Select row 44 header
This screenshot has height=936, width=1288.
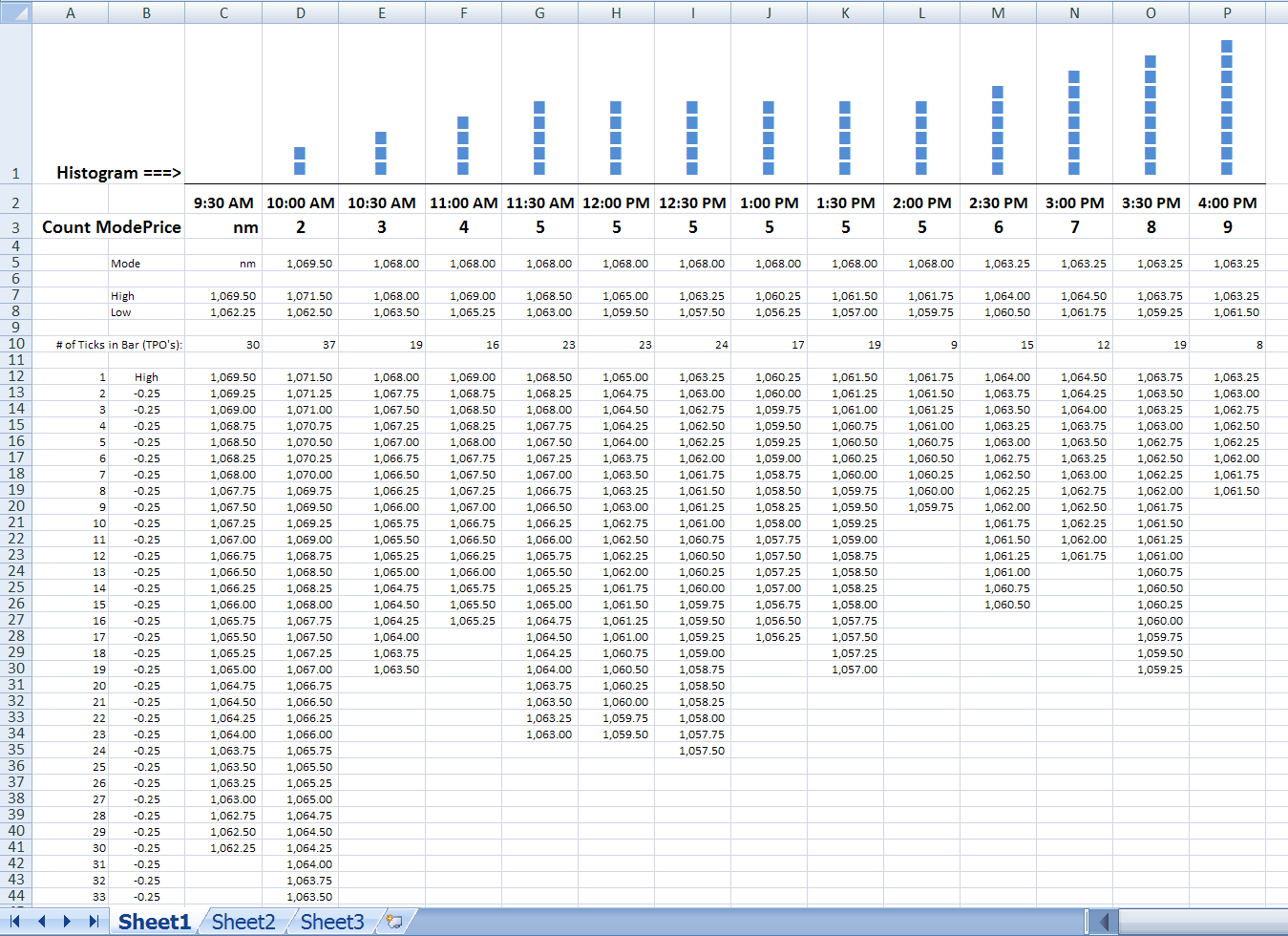click(x=15, y=896)
